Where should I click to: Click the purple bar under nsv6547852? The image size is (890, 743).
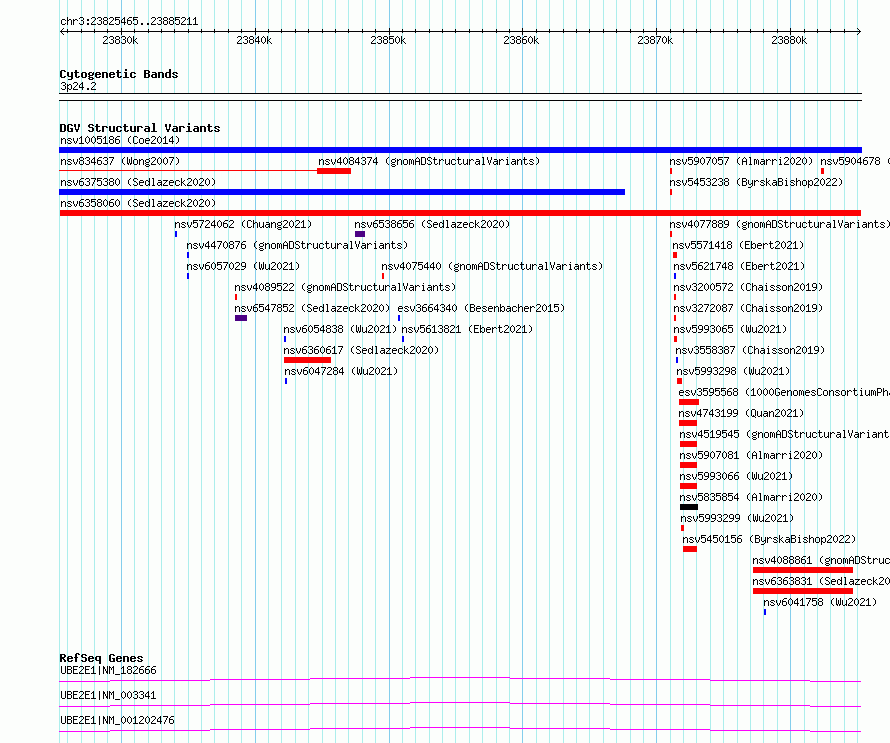[x=241, y=318]
